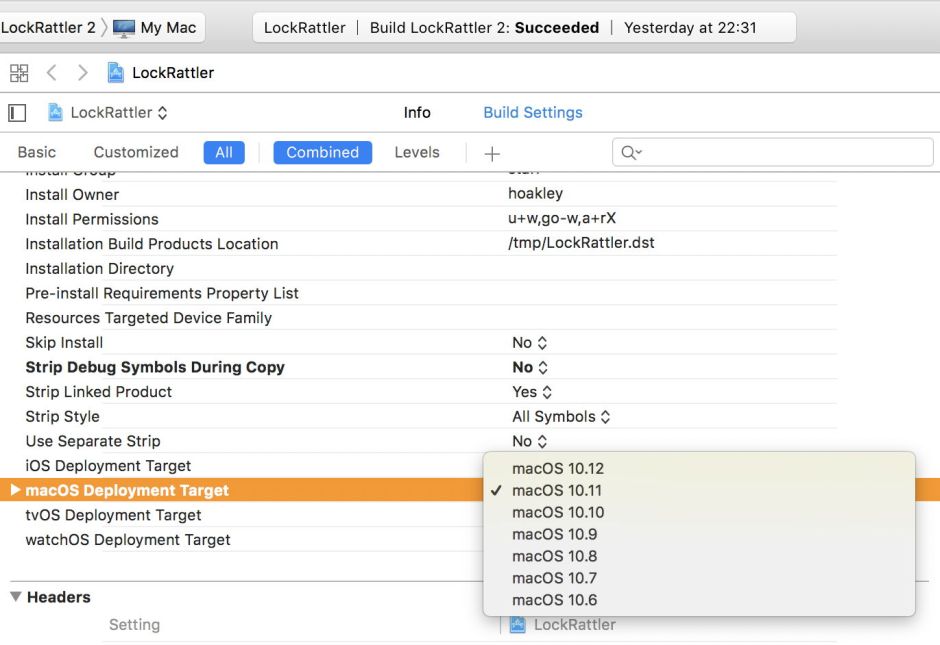
Task: Go back with the left chevron
Action: (52, 73)
